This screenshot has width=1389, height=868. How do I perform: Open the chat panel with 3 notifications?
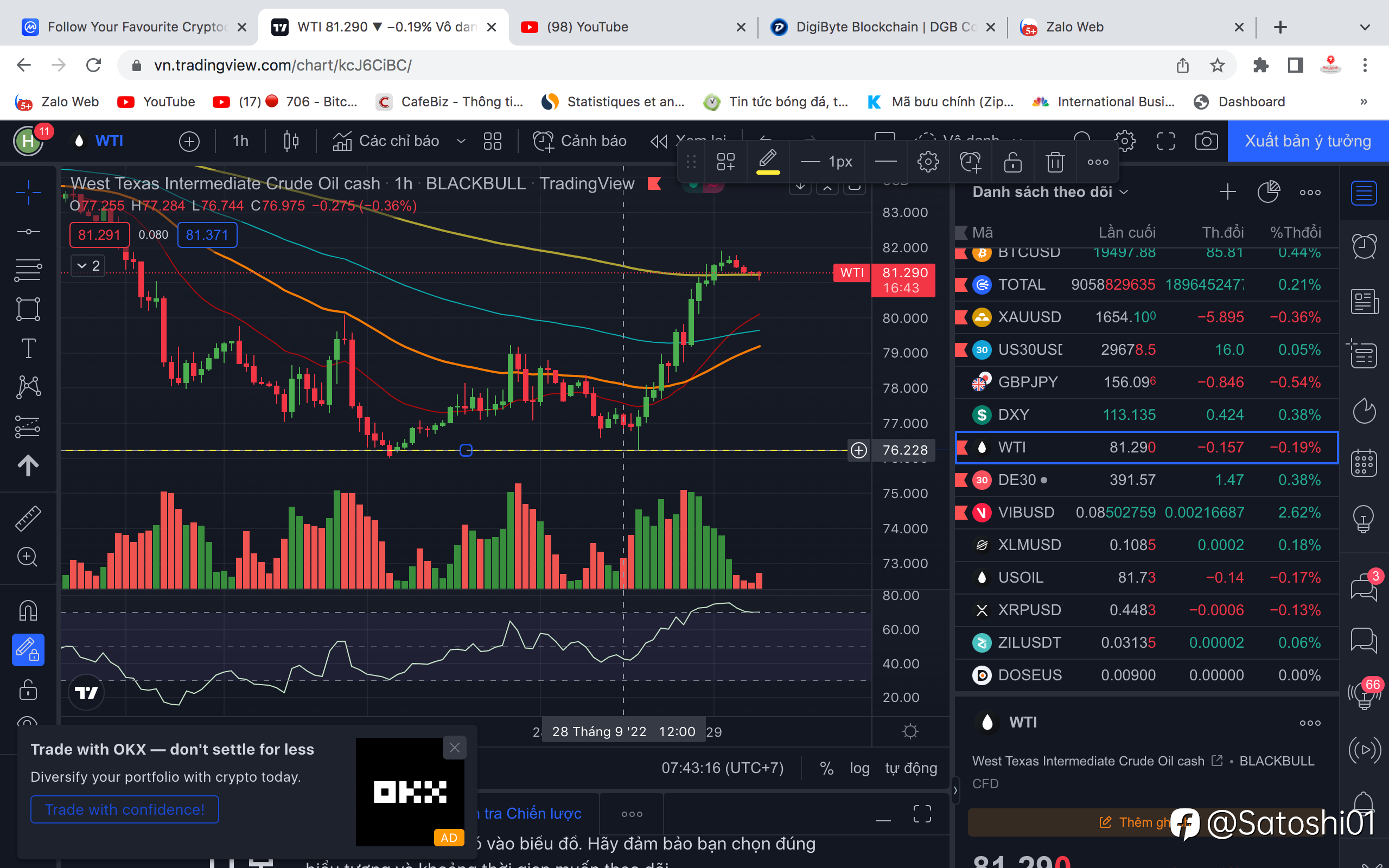tap(1363, 586)
